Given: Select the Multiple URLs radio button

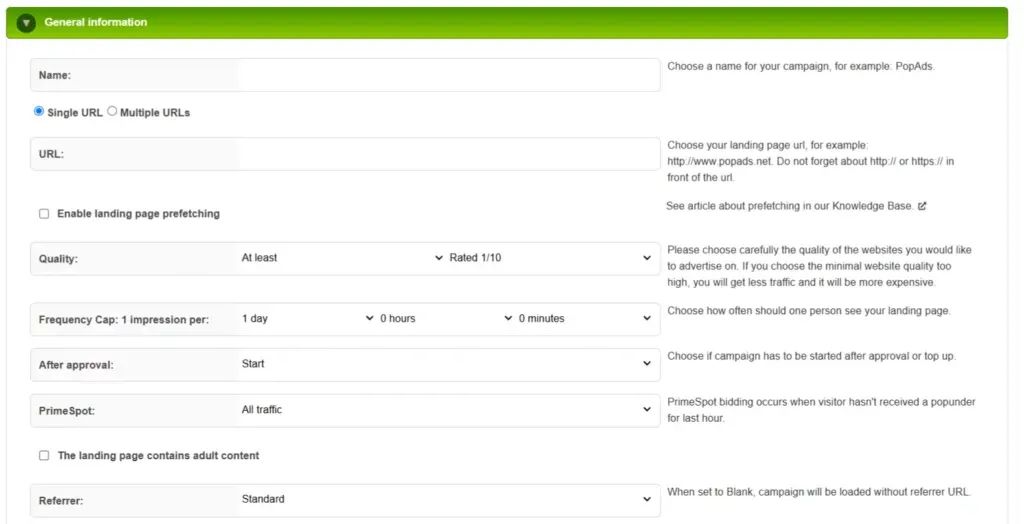Looking at the screenshot, I should [112, 112].
